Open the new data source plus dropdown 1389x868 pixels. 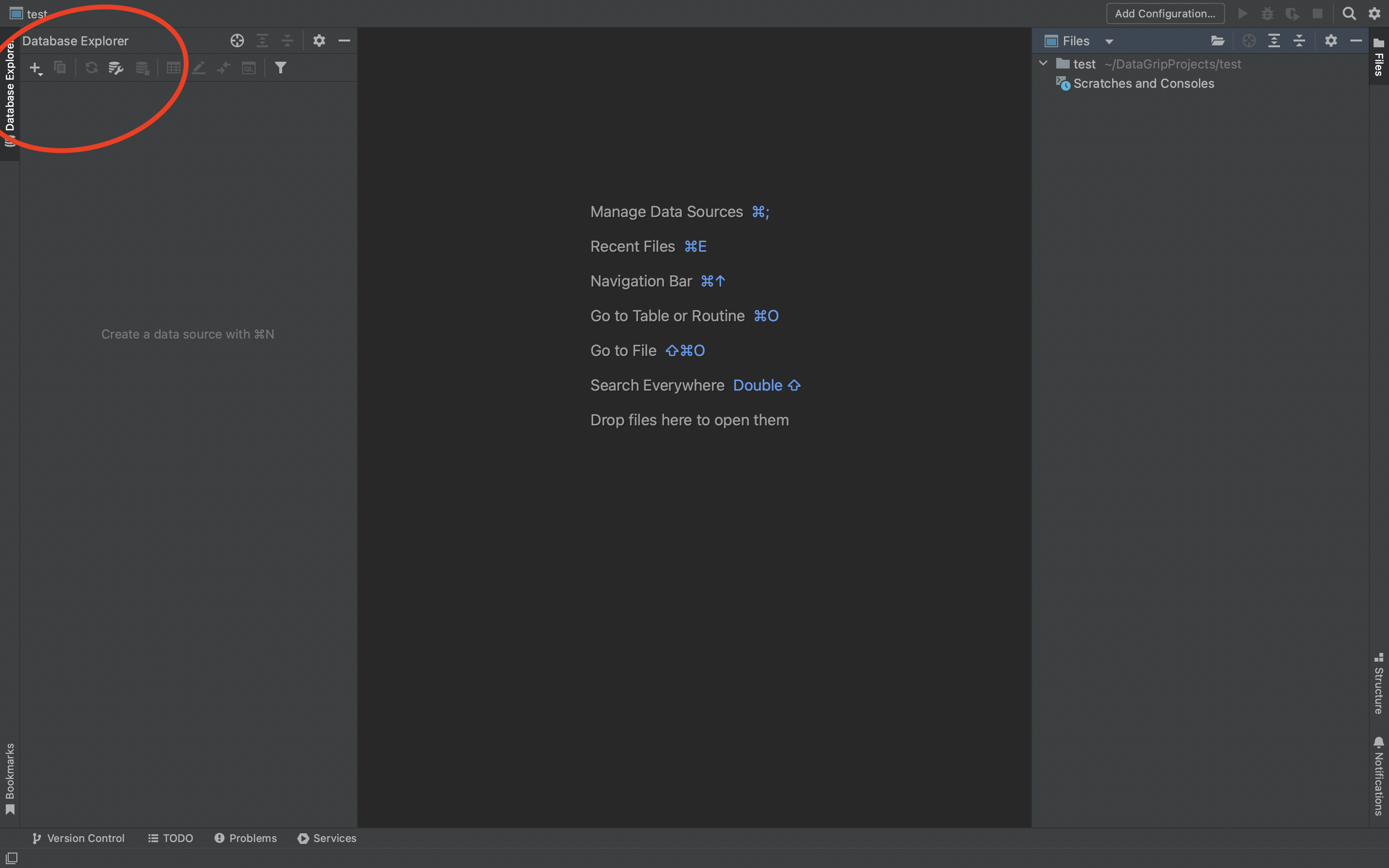[x=36, y=68]
